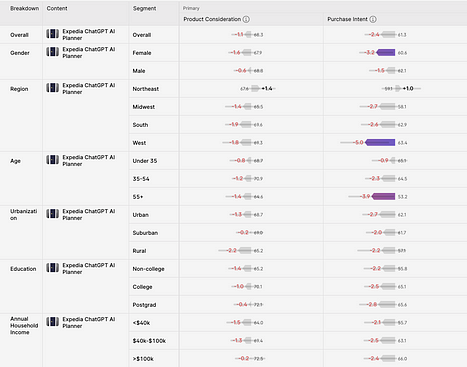This screenshot has width=467, height=367.
Task: Click the +1.0 value in Northeast row
Action: pyautogui.click(x=408, y=88)
